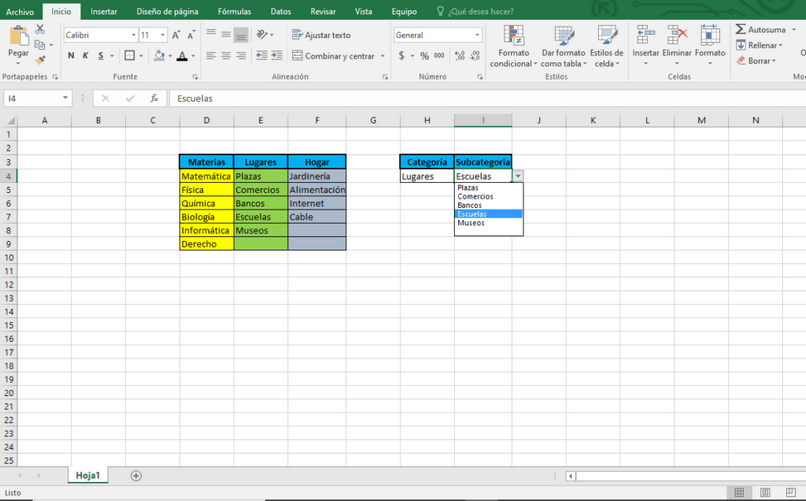This screenshot has height=501, width=806.
Task: Toggle italic formatting with K button
Action: (85, 55)
